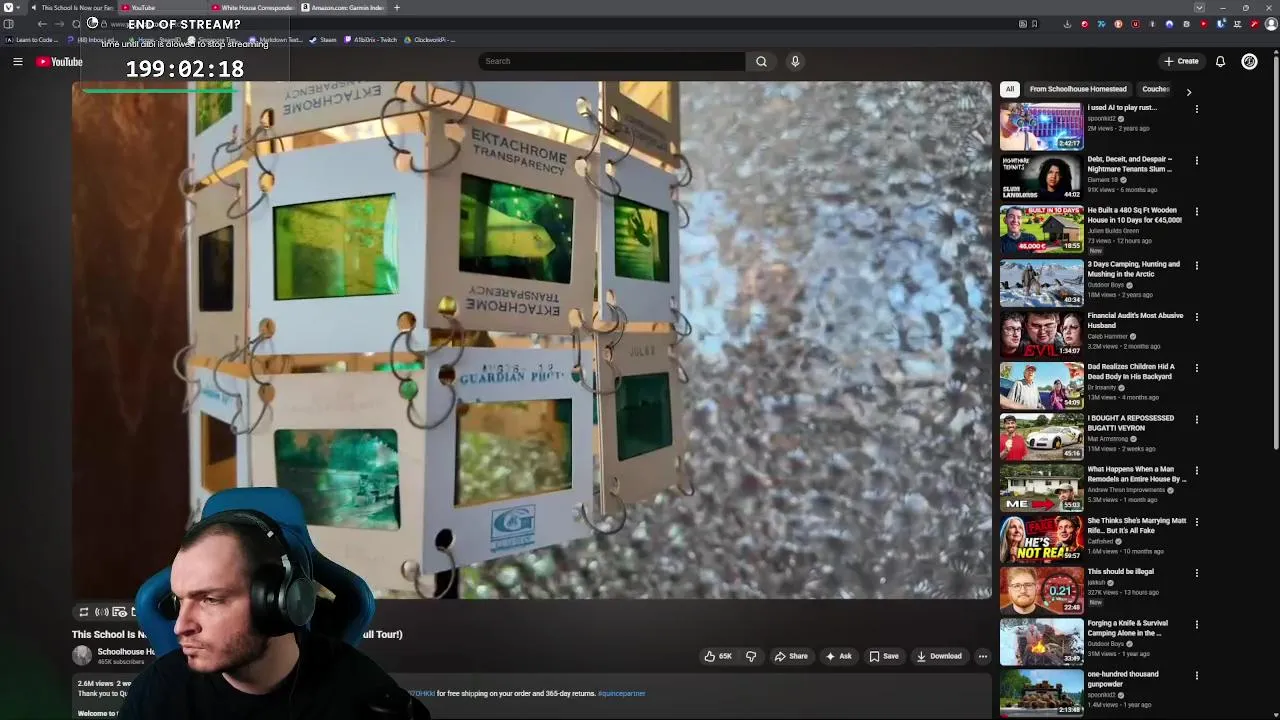Open 'Financial Audit's Most Abusive Husband' title
The image size is (1280, 720).
coord(1135,320)
